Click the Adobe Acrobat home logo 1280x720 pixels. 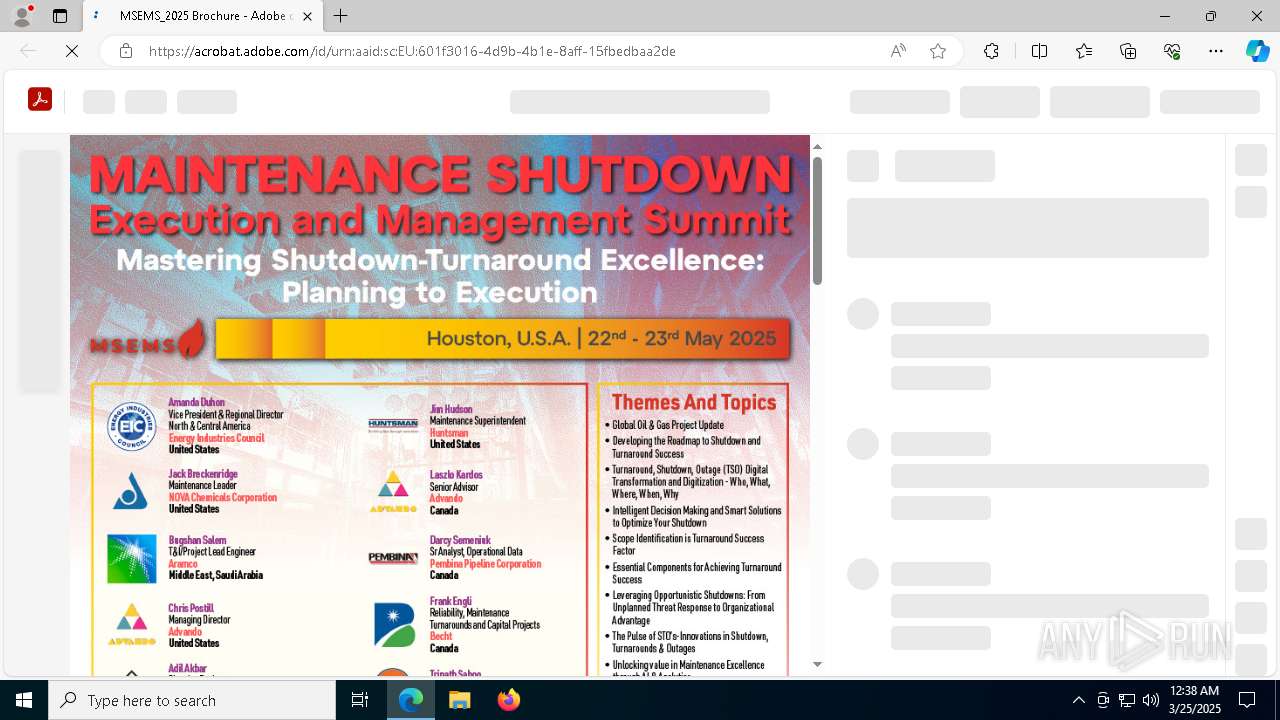coord(40,99)
